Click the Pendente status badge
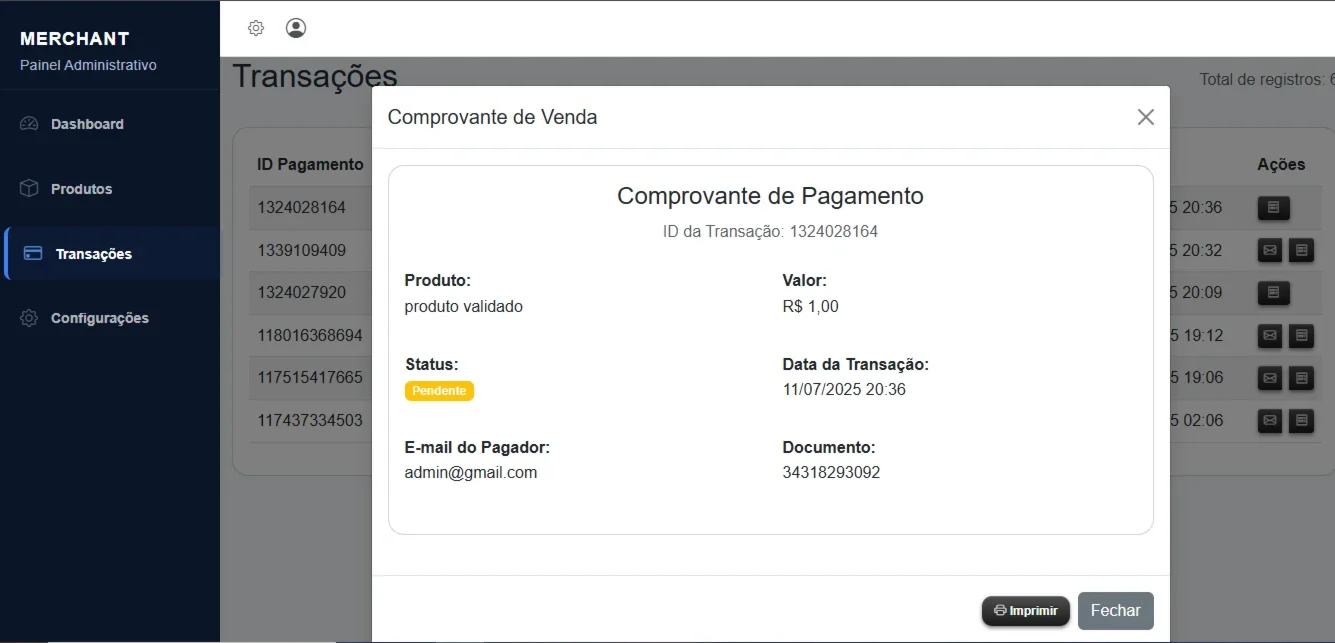 click(439, 391)
